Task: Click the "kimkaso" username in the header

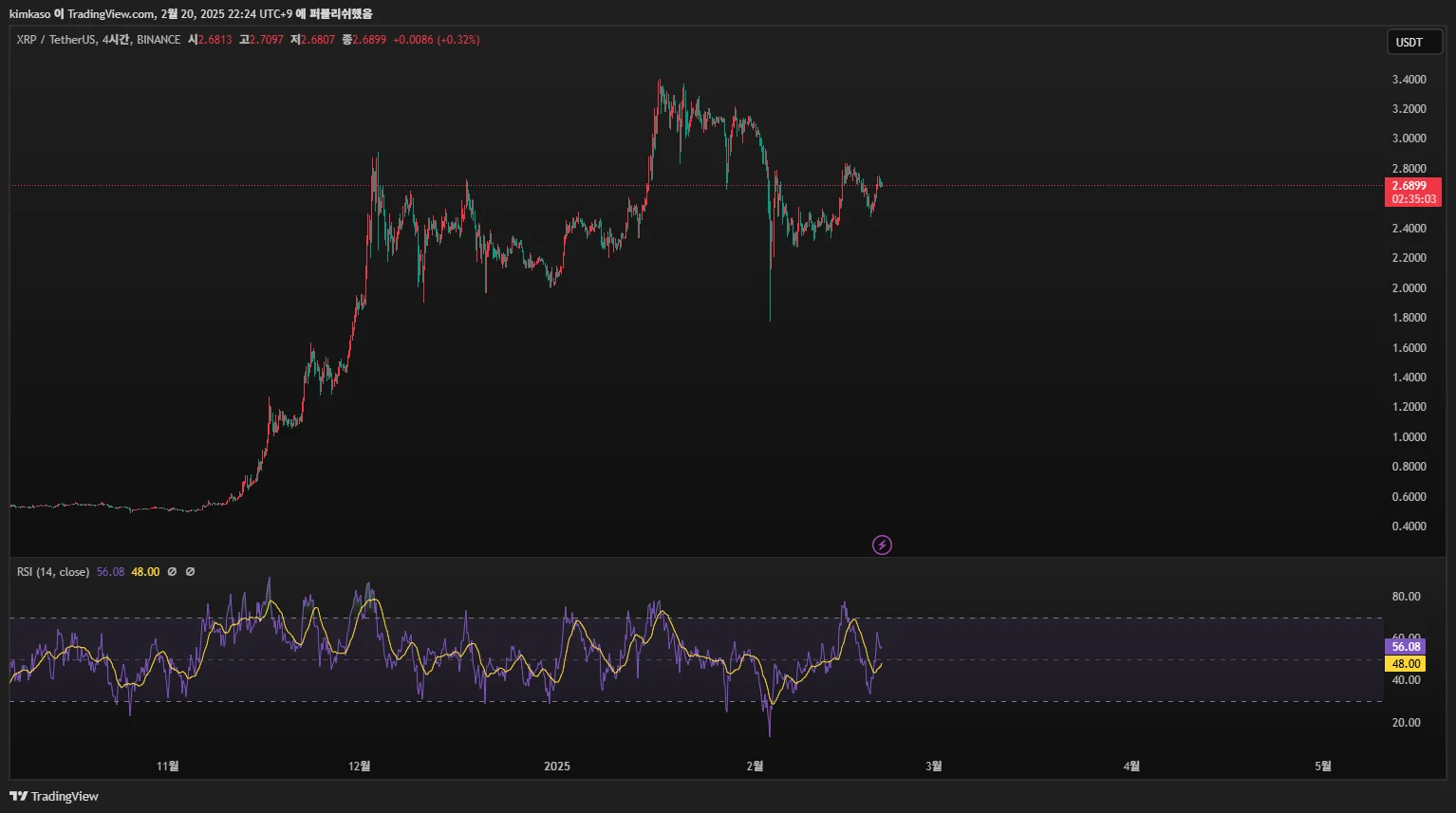Action: (x=29, y=14)
